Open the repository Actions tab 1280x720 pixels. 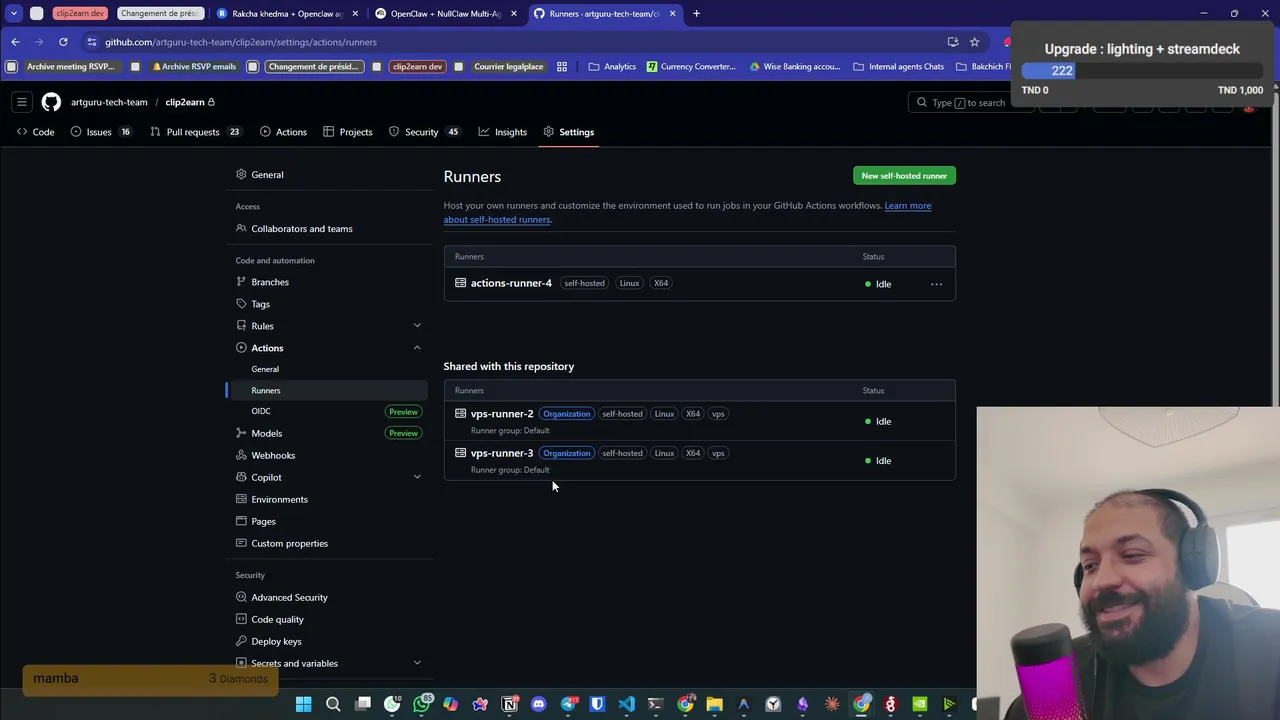tap(283, 132)
